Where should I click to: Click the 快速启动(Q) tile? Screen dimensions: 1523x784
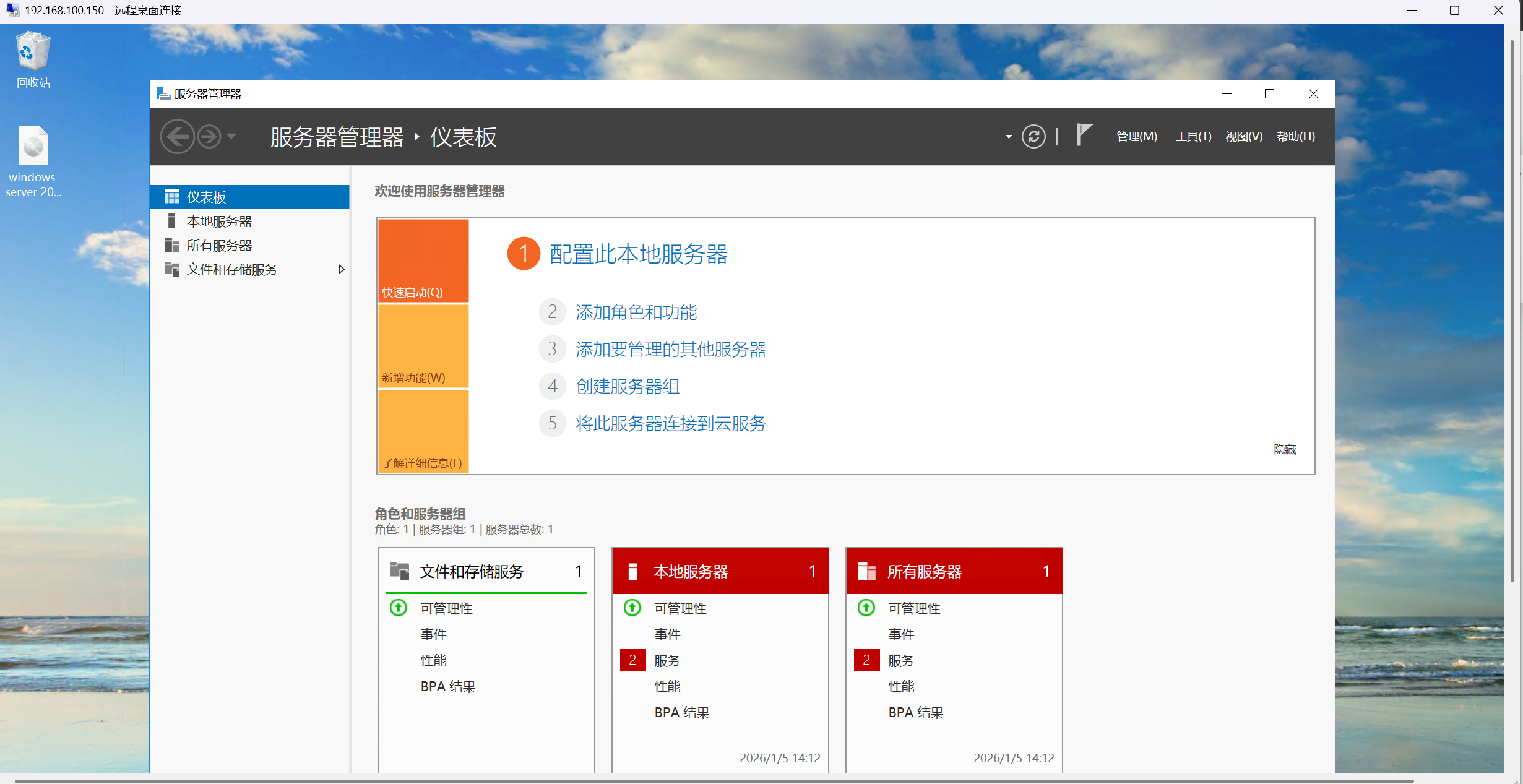coord(423,261)
